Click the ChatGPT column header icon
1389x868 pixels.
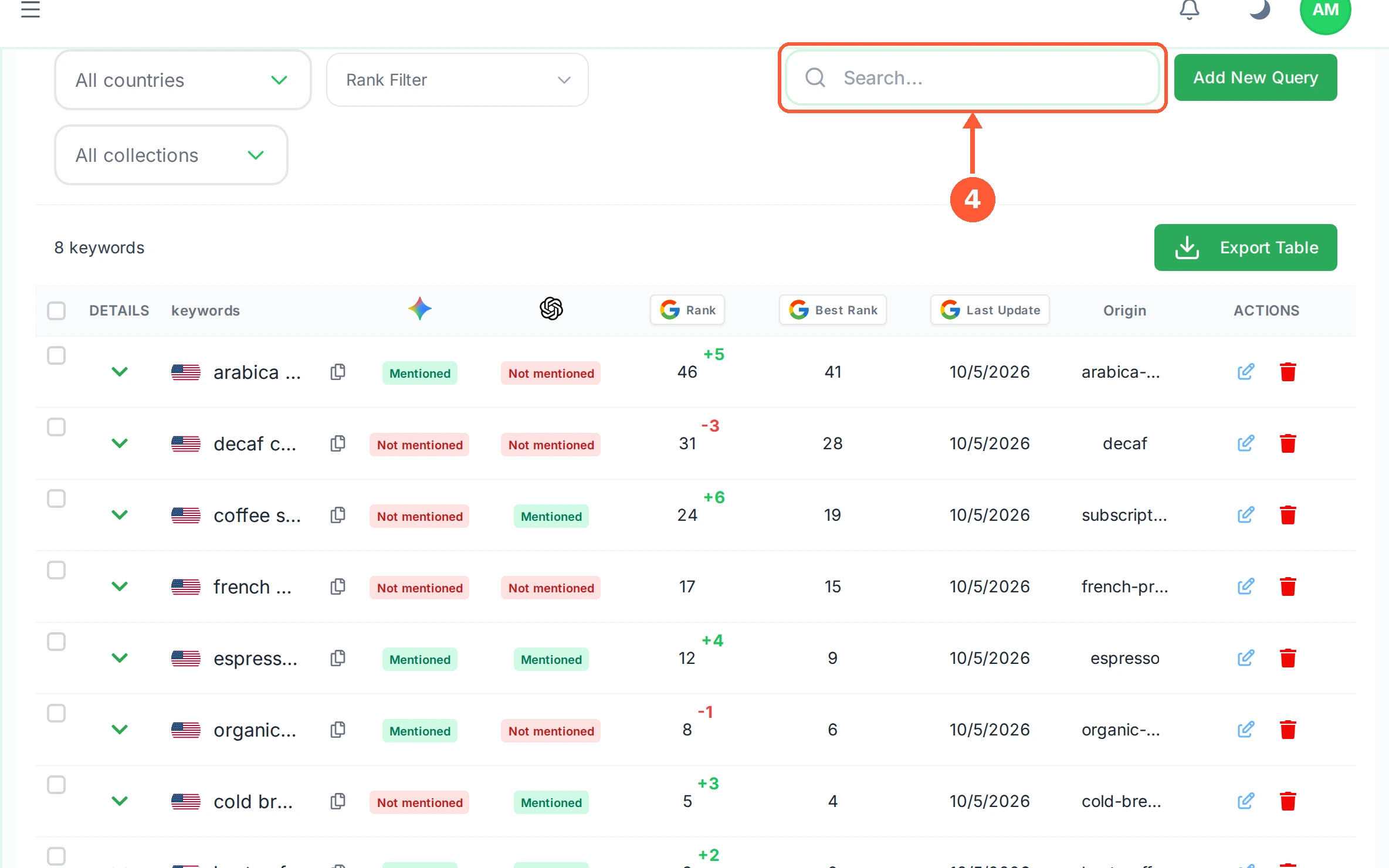(551, 308)
